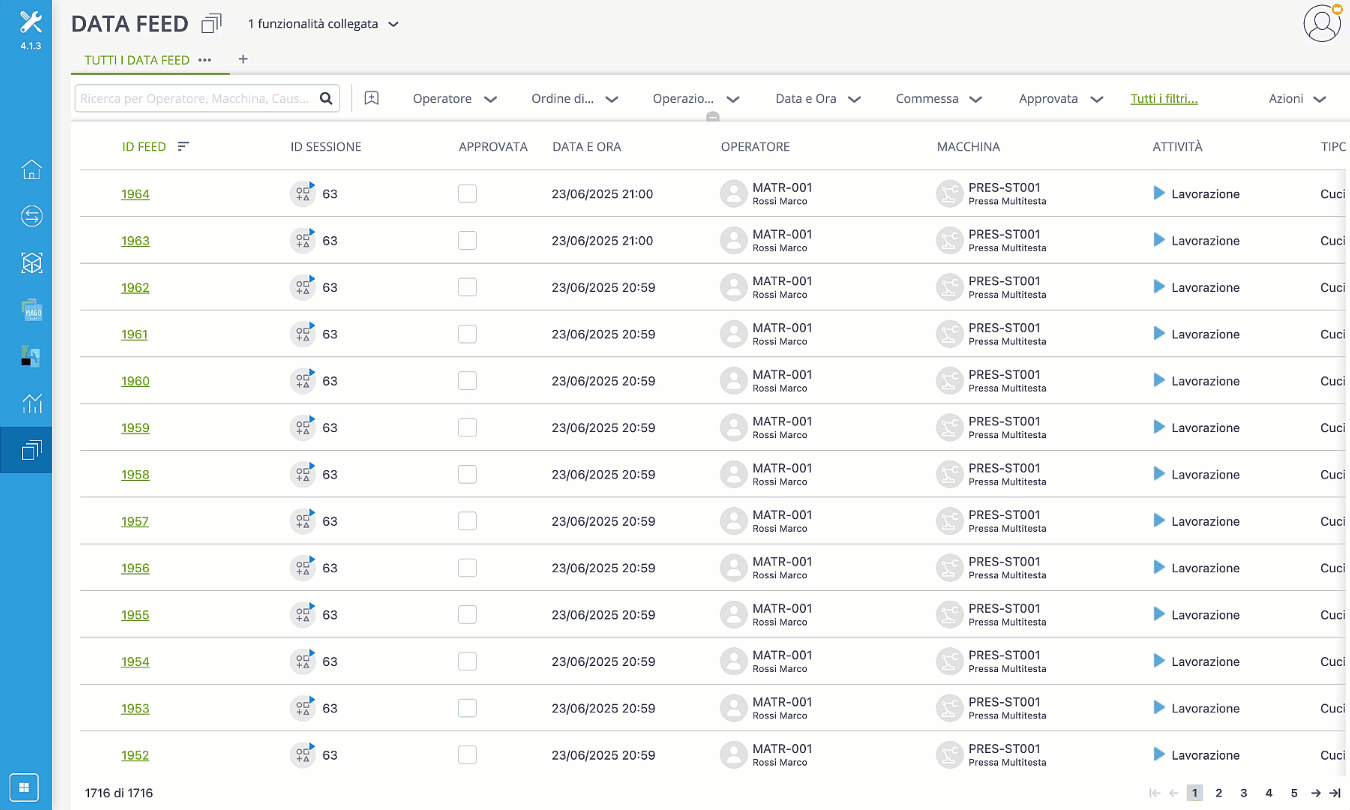This screenshot has height=810, width=1350.
Task: Open the user profile avatar
Action: point(1322,23)
